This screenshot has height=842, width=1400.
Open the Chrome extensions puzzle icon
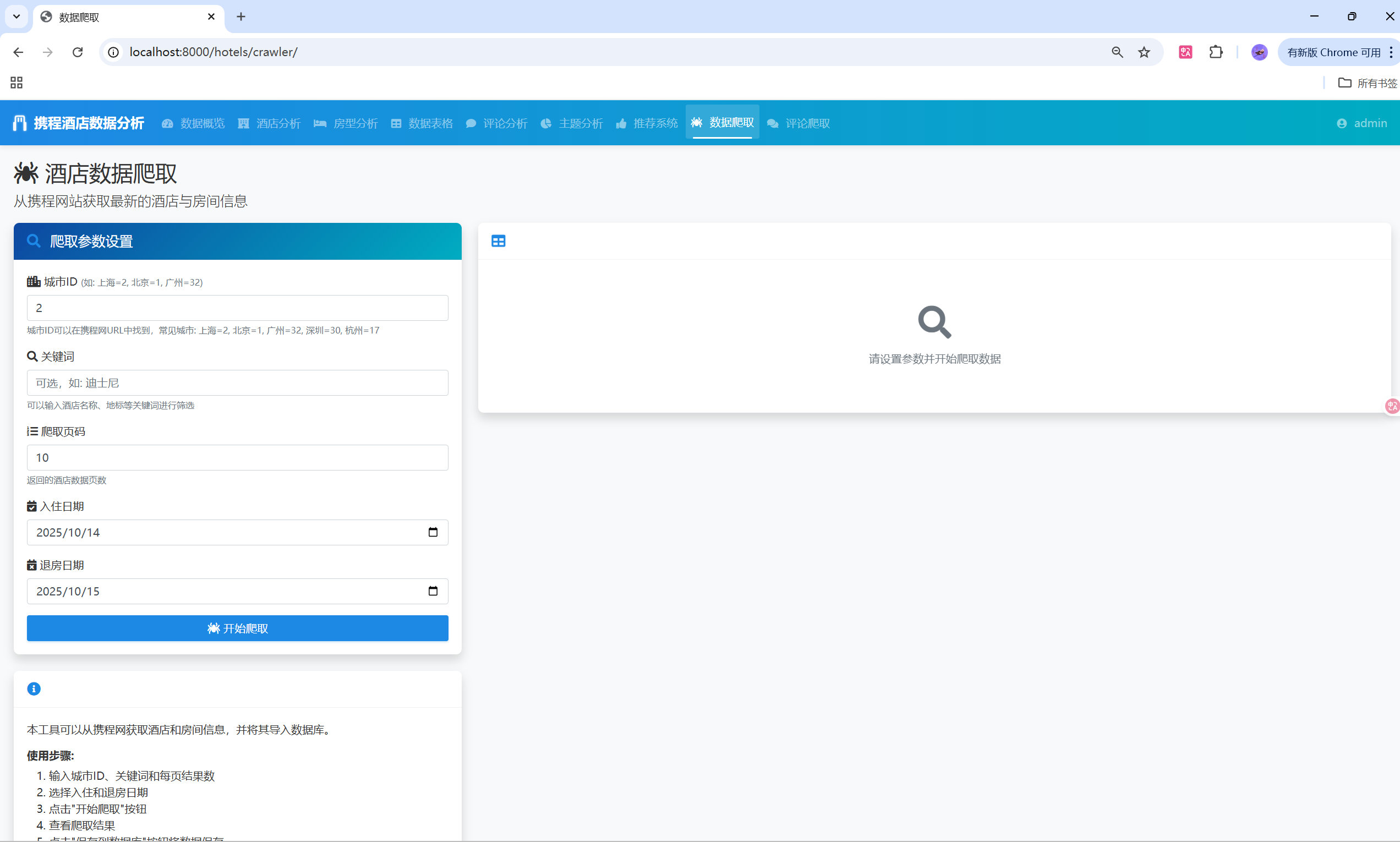click(1216, 52)
